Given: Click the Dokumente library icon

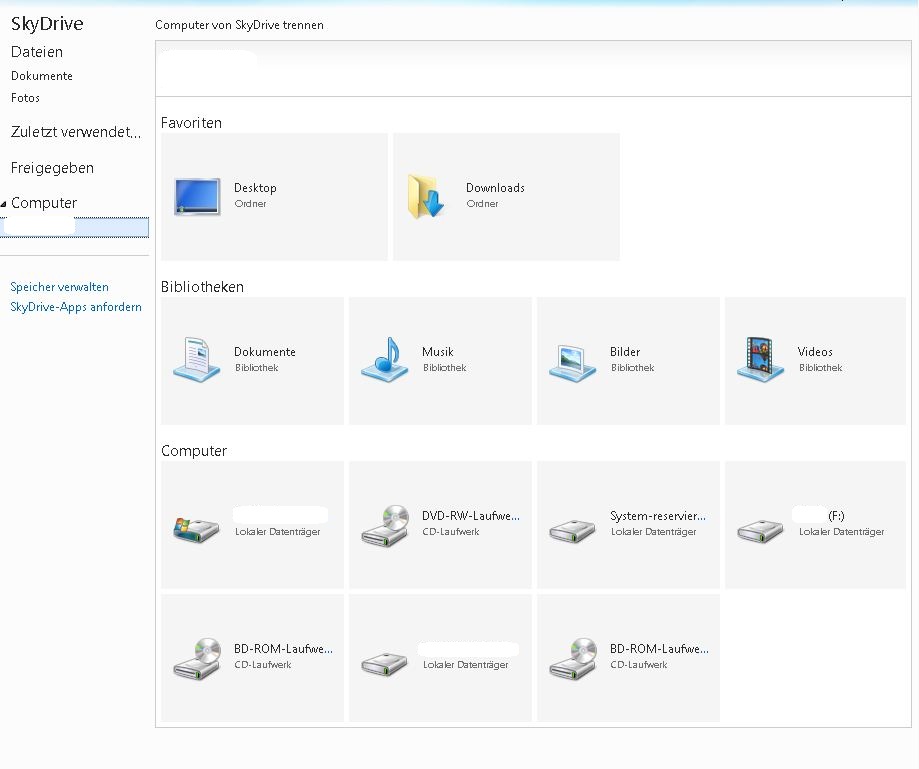Looking at the screenshot, I should [197, 360].
